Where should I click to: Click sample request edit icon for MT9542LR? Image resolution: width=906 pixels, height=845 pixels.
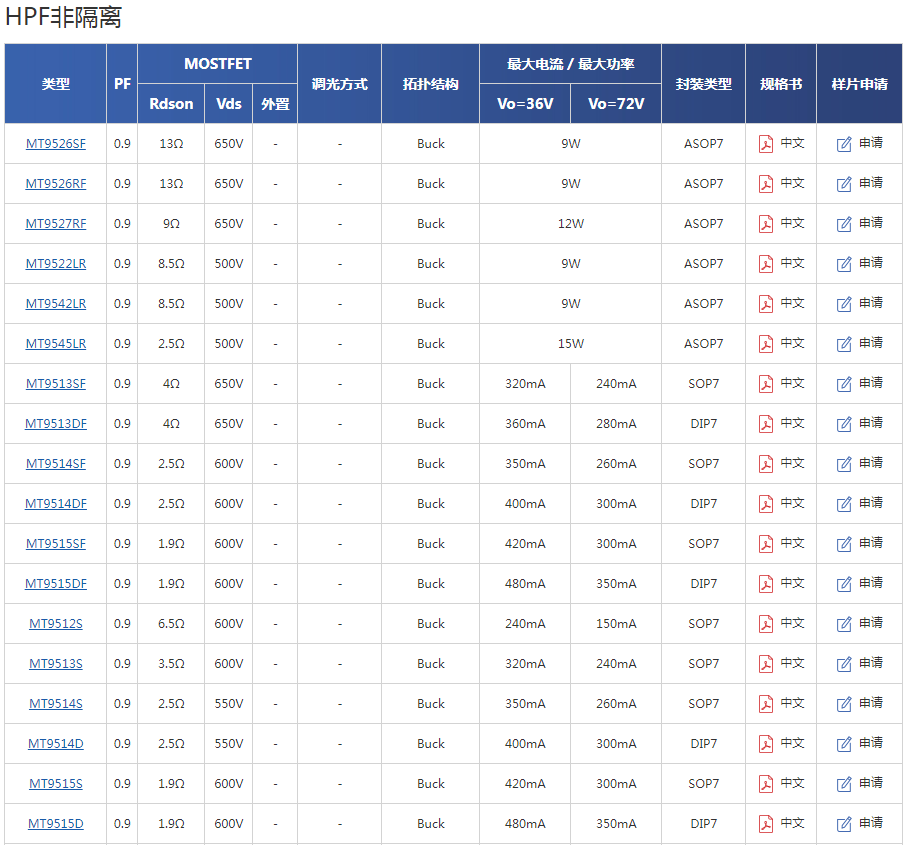(844, 304)
